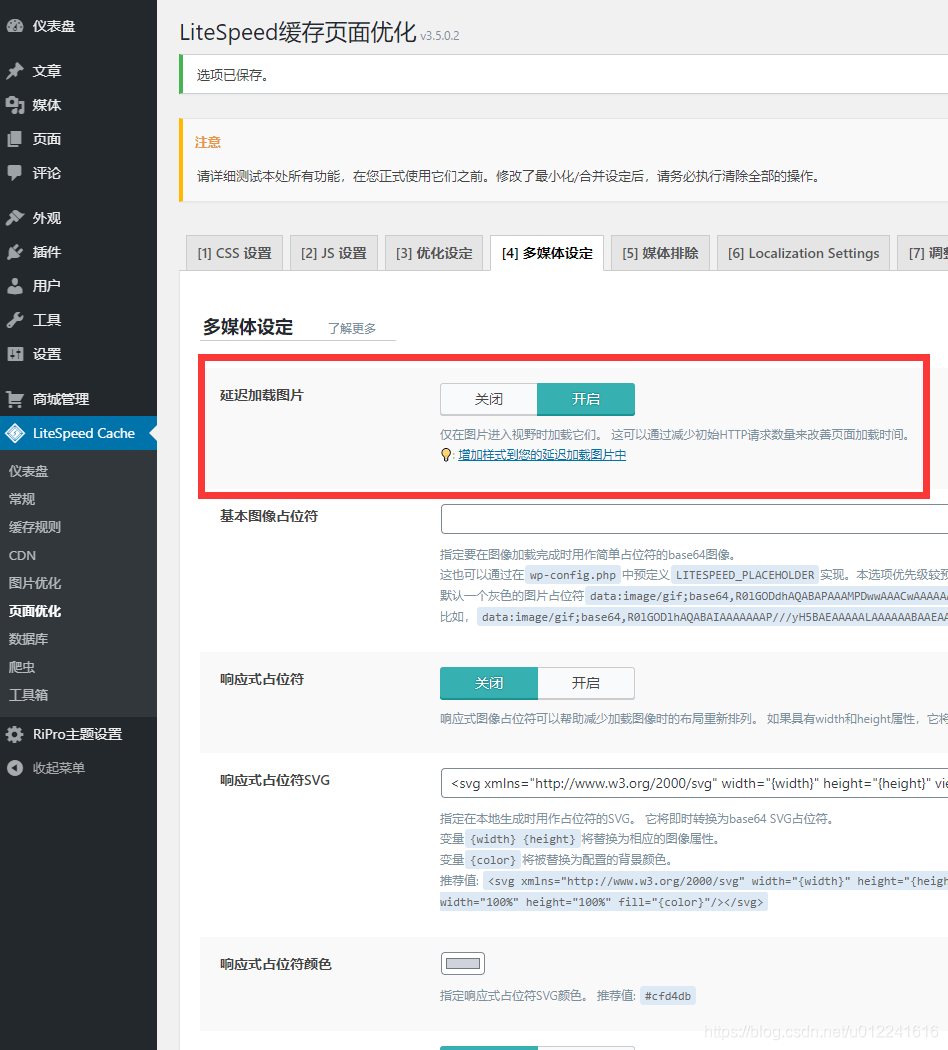Click the 外观 paintbrush icon
This screenshot has width=948, height=1050.
click(x=15, y=218)
